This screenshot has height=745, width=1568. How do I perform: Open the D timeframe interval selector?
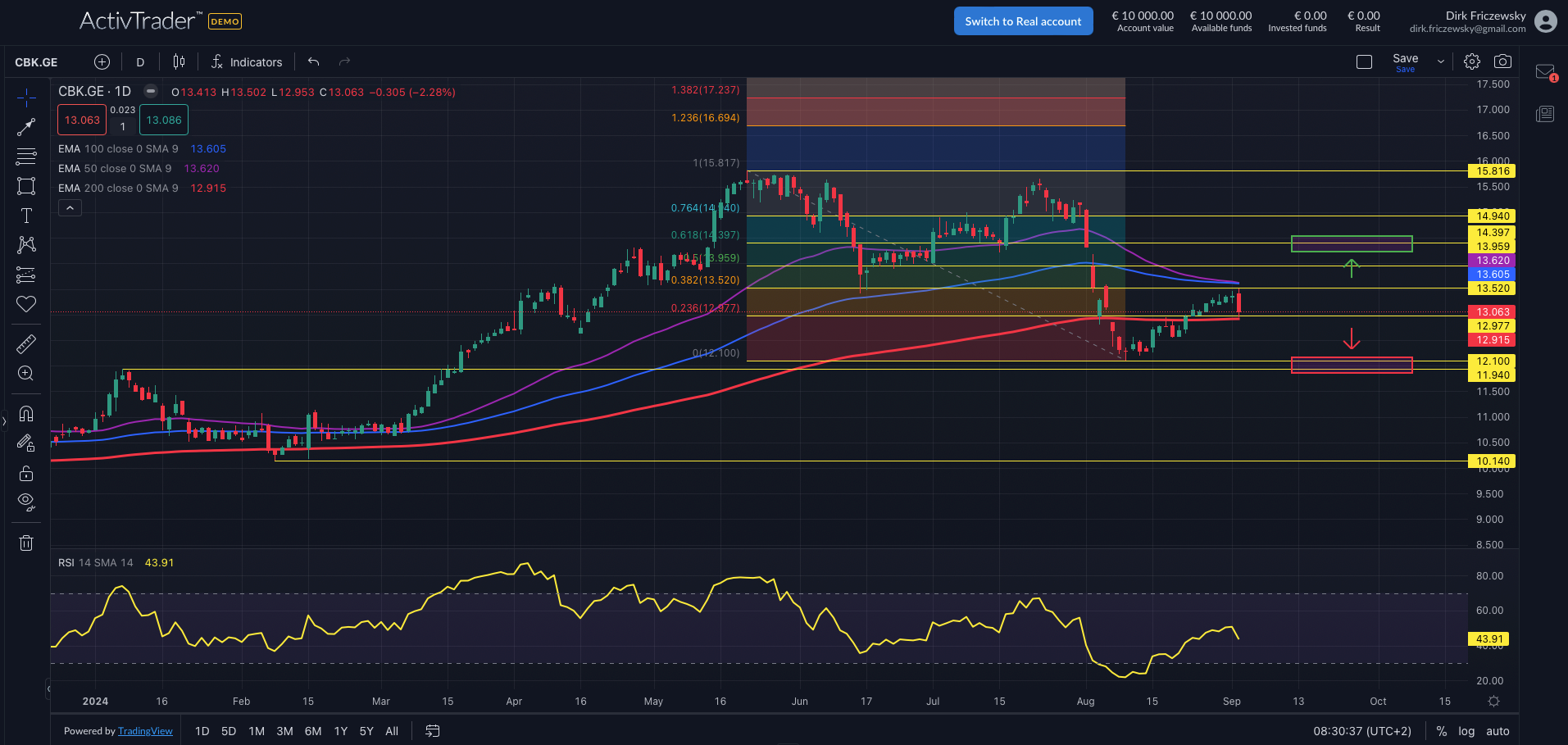coord(140,62)
